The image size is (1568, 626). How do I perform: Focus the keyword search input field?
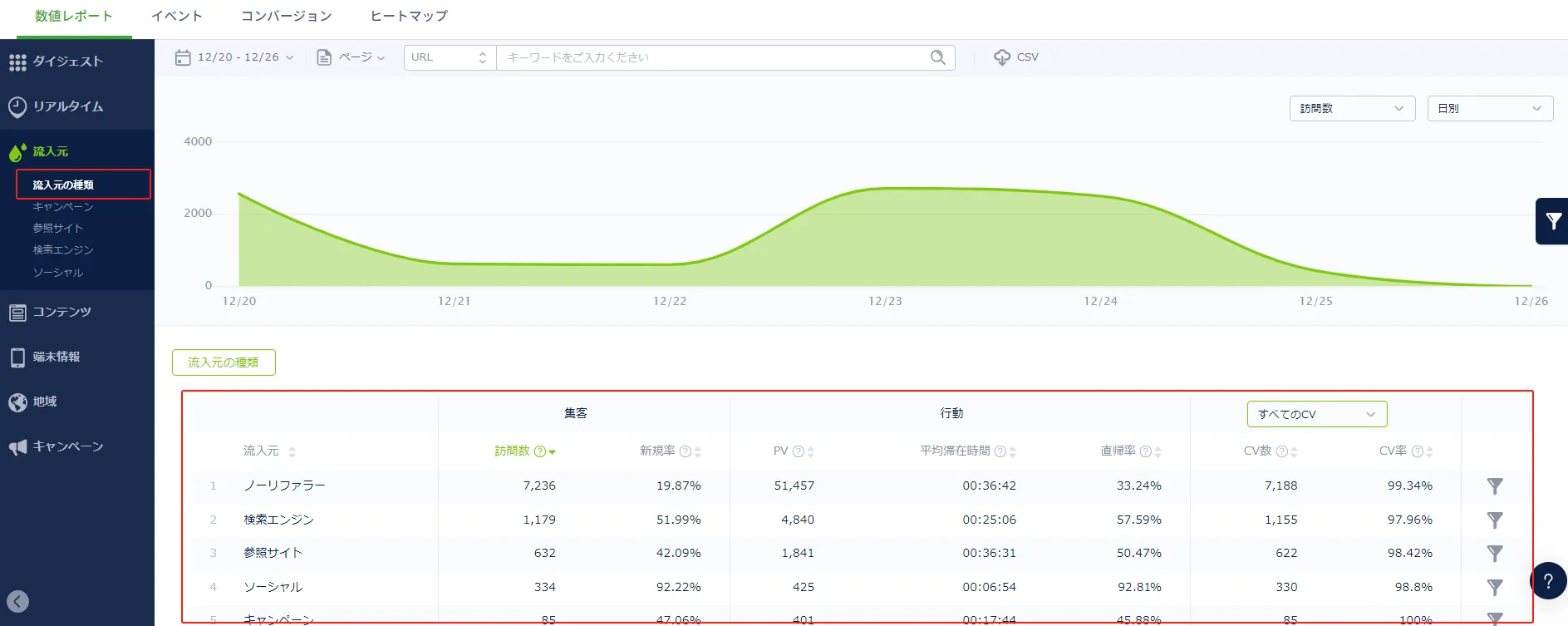click(x=715, y=57)
